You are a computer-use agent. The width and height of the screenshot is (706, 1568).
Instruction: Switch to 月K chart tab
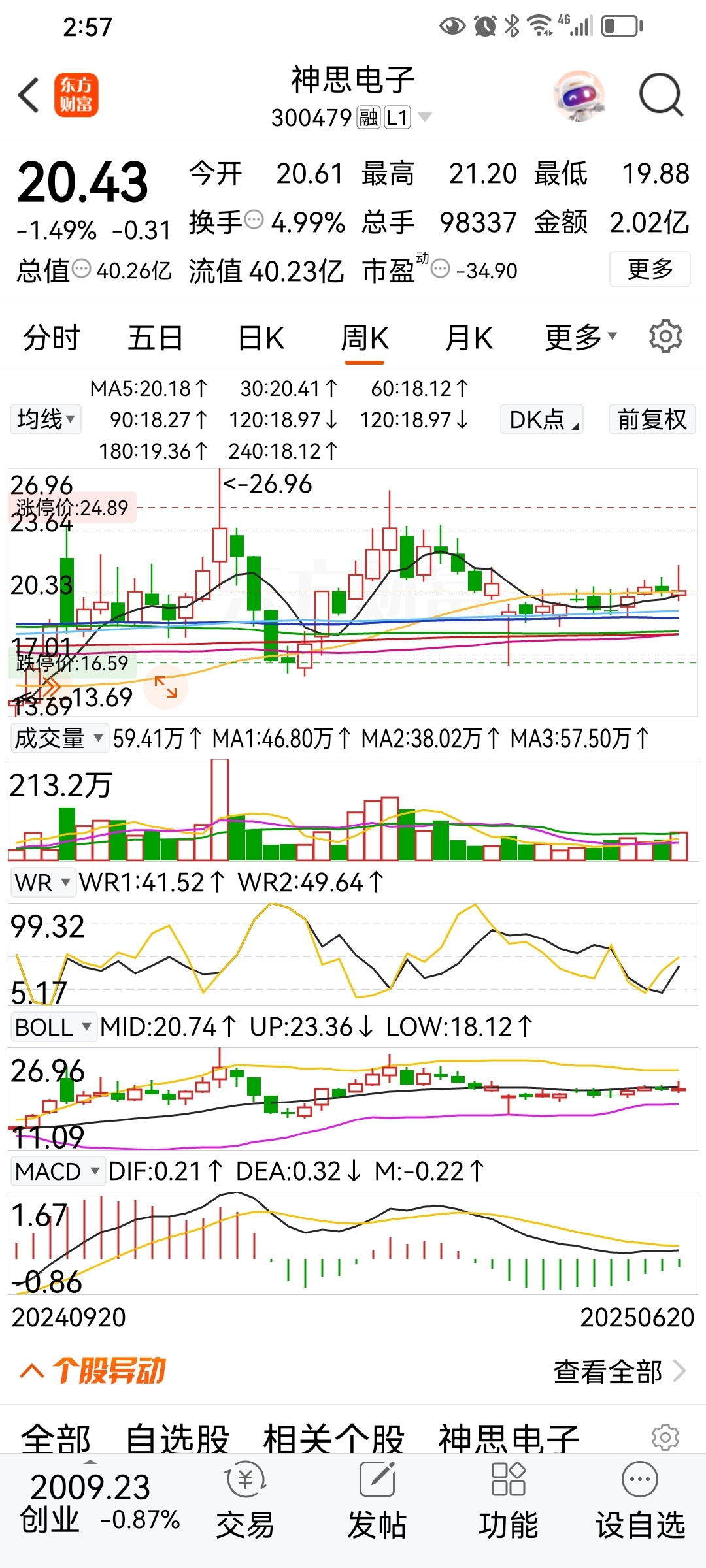(x=469, y=338)
